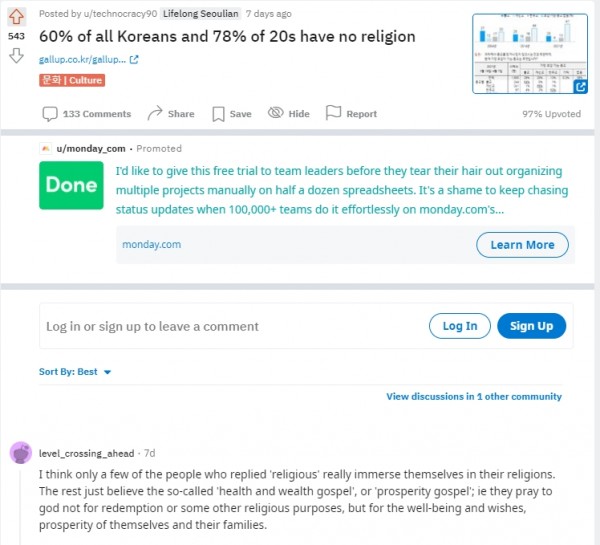600x545 pixels.
Task: Click the monday.com promoted logo icon
Action: point(46,148)
